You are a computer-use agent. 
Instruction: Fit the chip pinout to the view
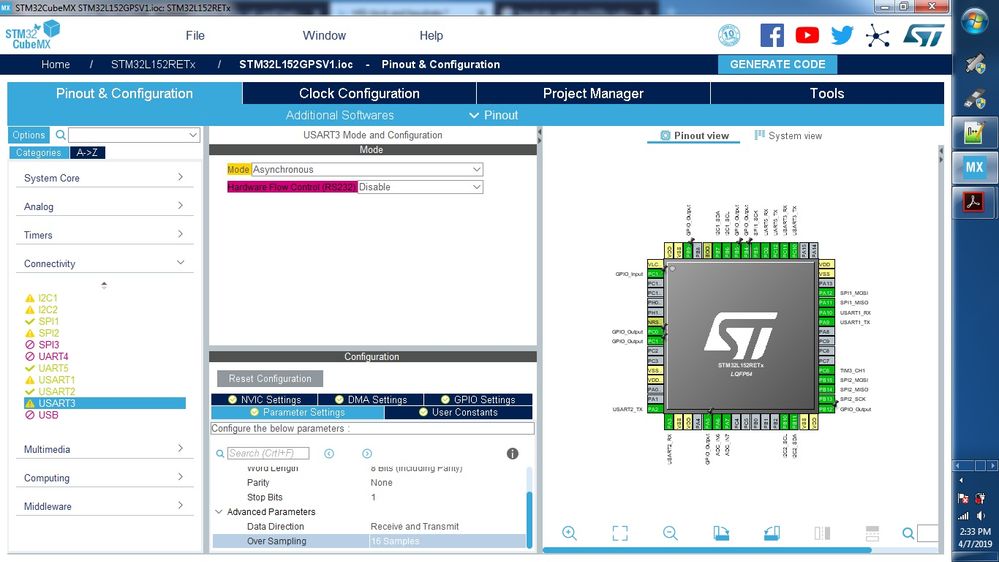click(620, 533)
